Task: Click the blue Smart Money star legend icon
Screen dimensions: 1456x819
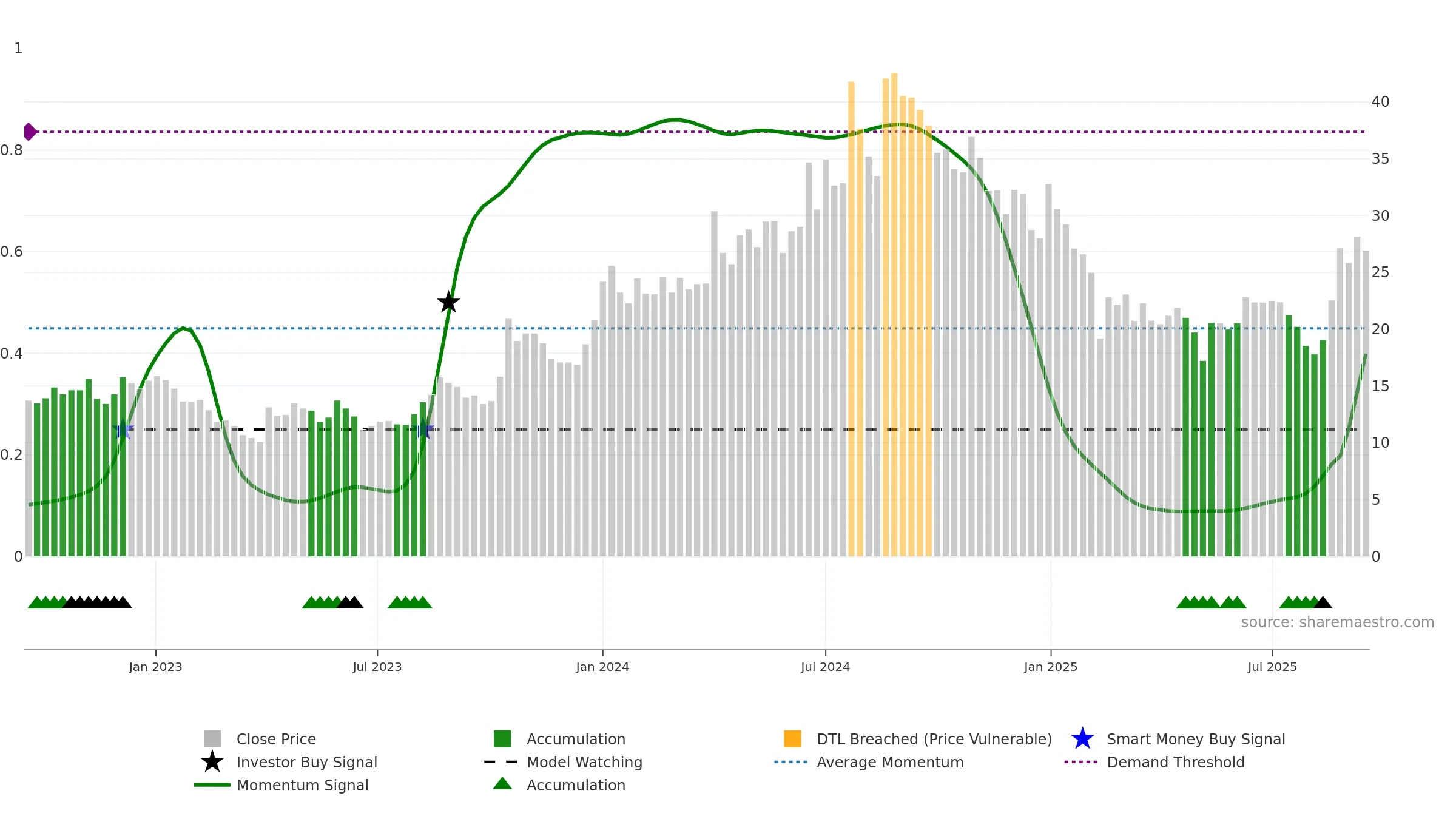Action: click(x=1082, y=739)
